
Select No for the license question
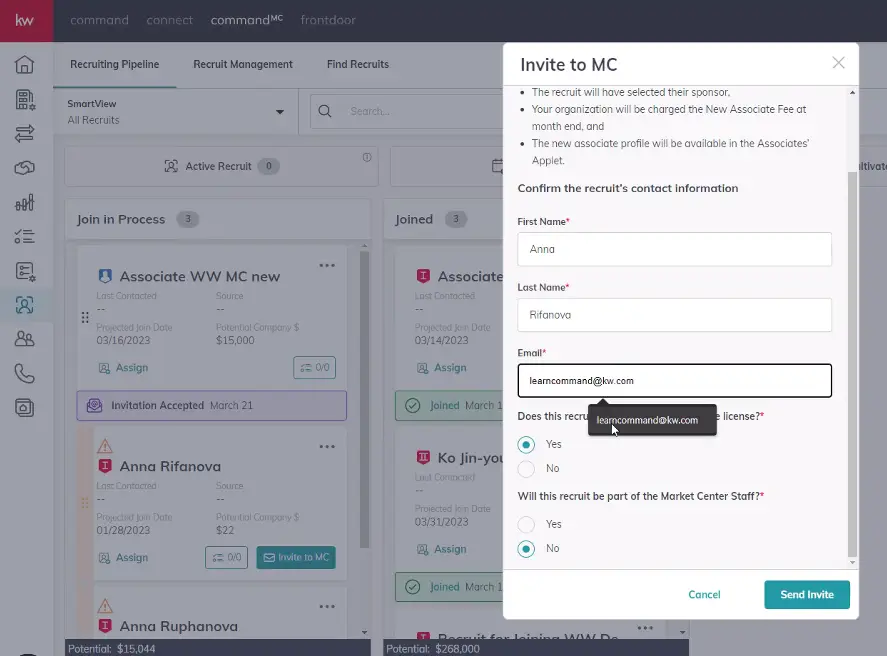pyautogui.click(x=526, y=469)
